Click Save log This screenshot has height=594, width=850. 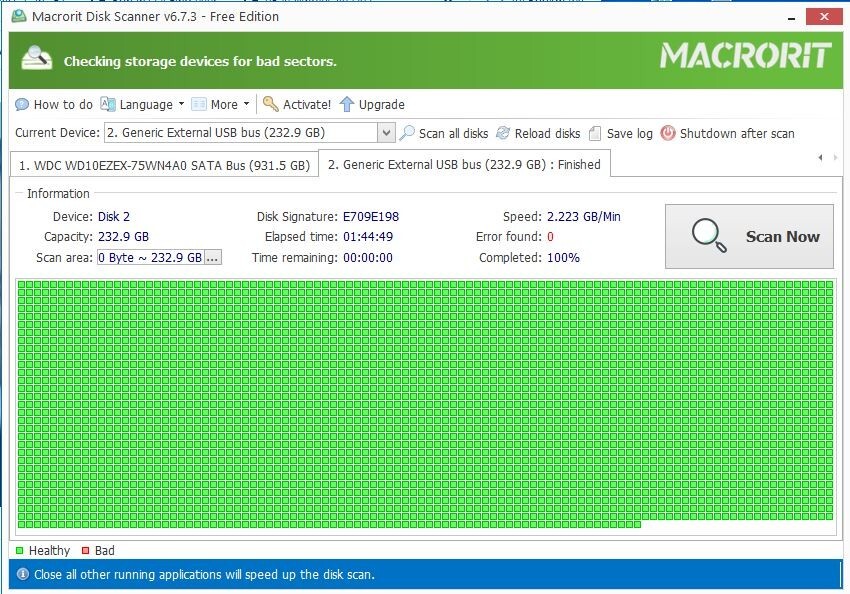click(621, 133)
